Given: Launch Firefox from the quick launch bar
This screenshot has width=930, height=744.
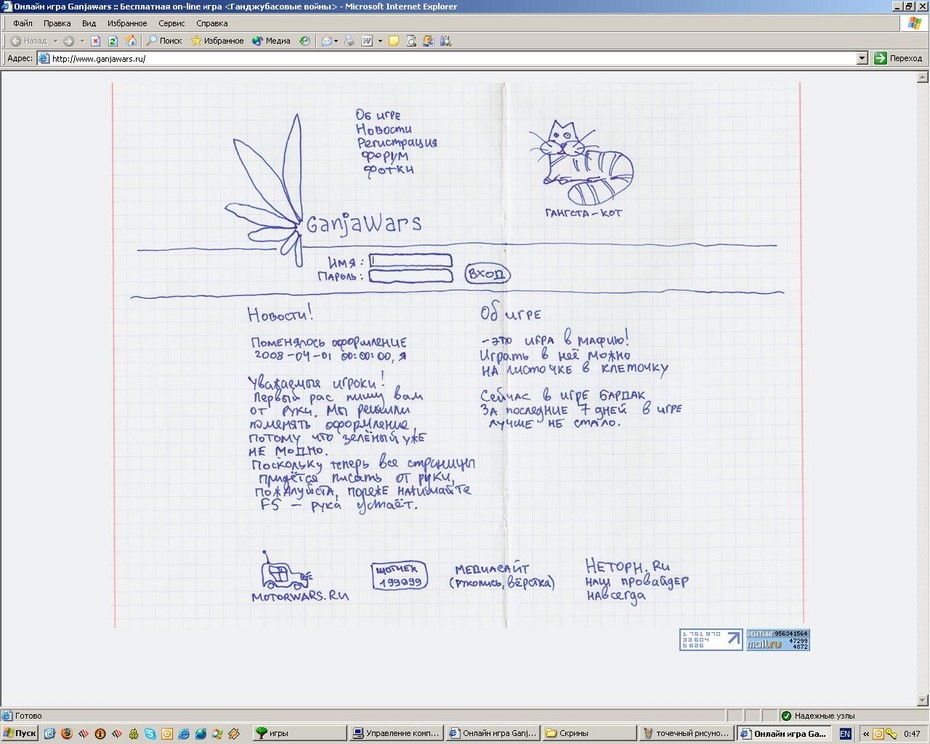Looking at the screenshot, I should (66, 734).
